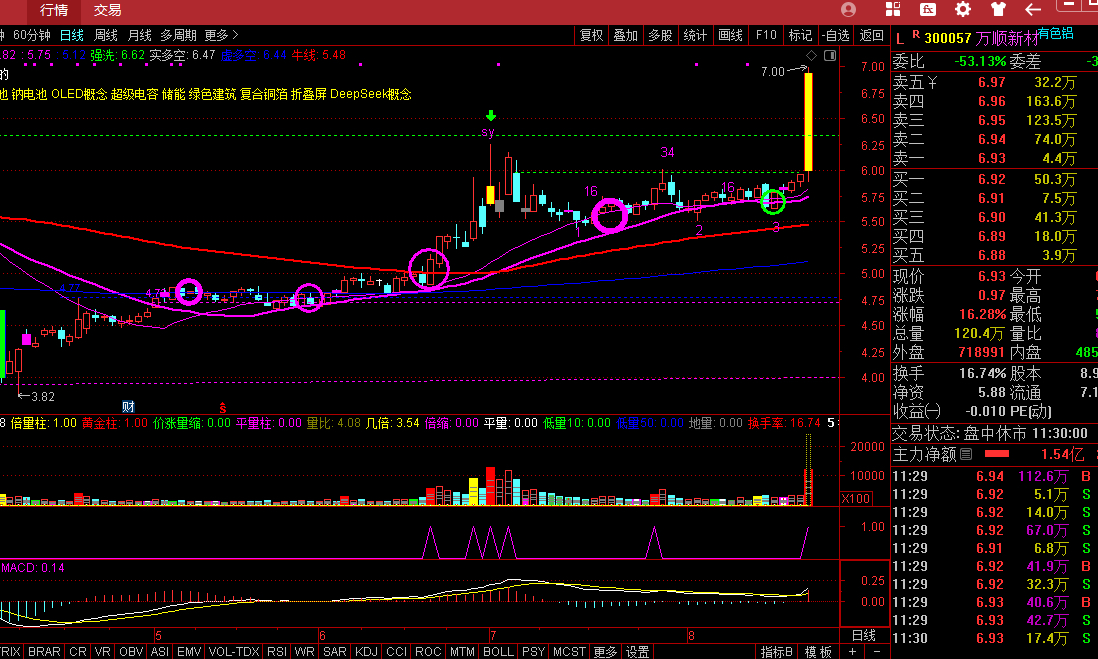
Task: Open settings gear in title bar
Action: coord(963,9)
